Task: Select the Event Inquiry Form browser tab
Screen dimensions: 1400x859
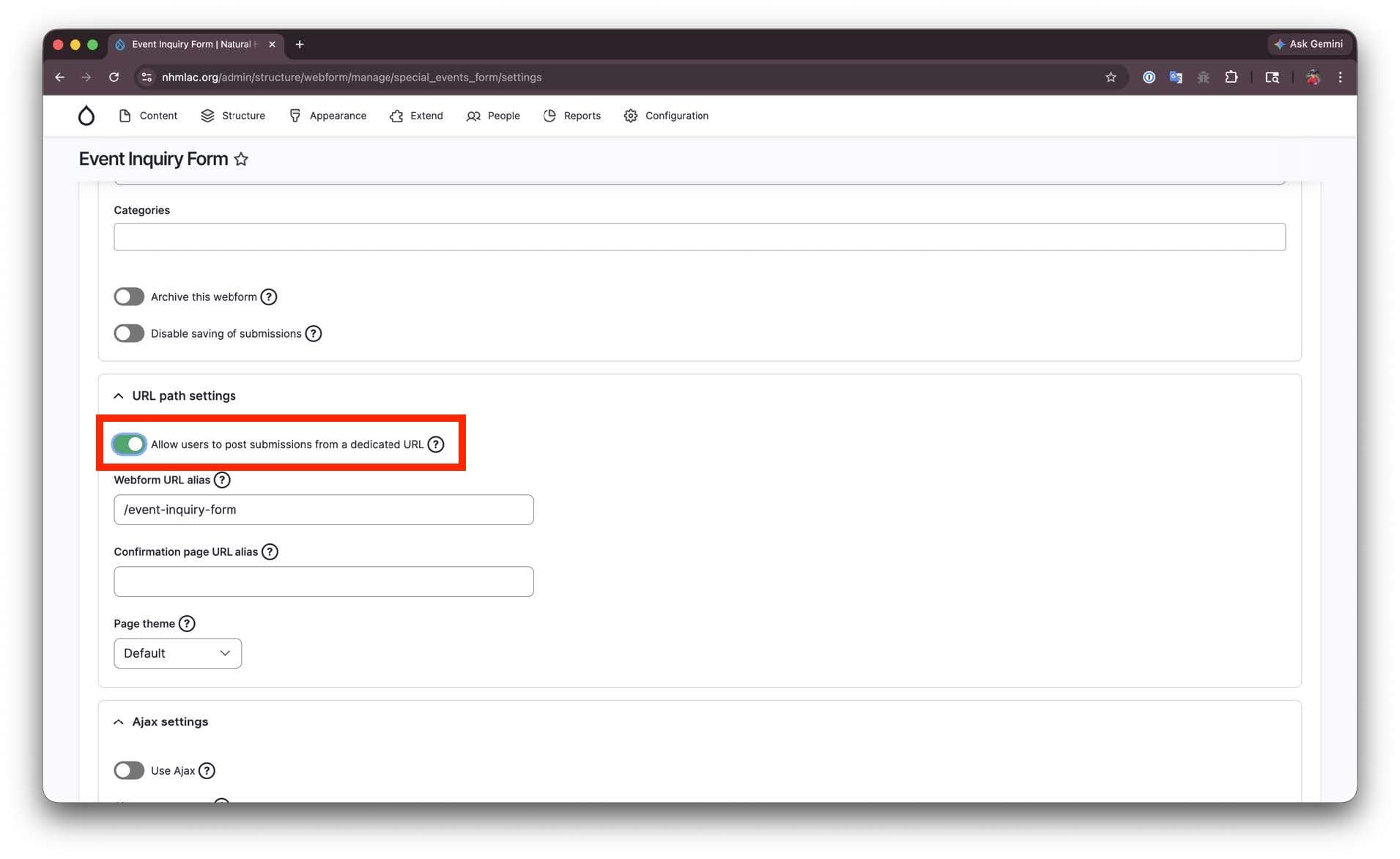Action: coord(194,45)
